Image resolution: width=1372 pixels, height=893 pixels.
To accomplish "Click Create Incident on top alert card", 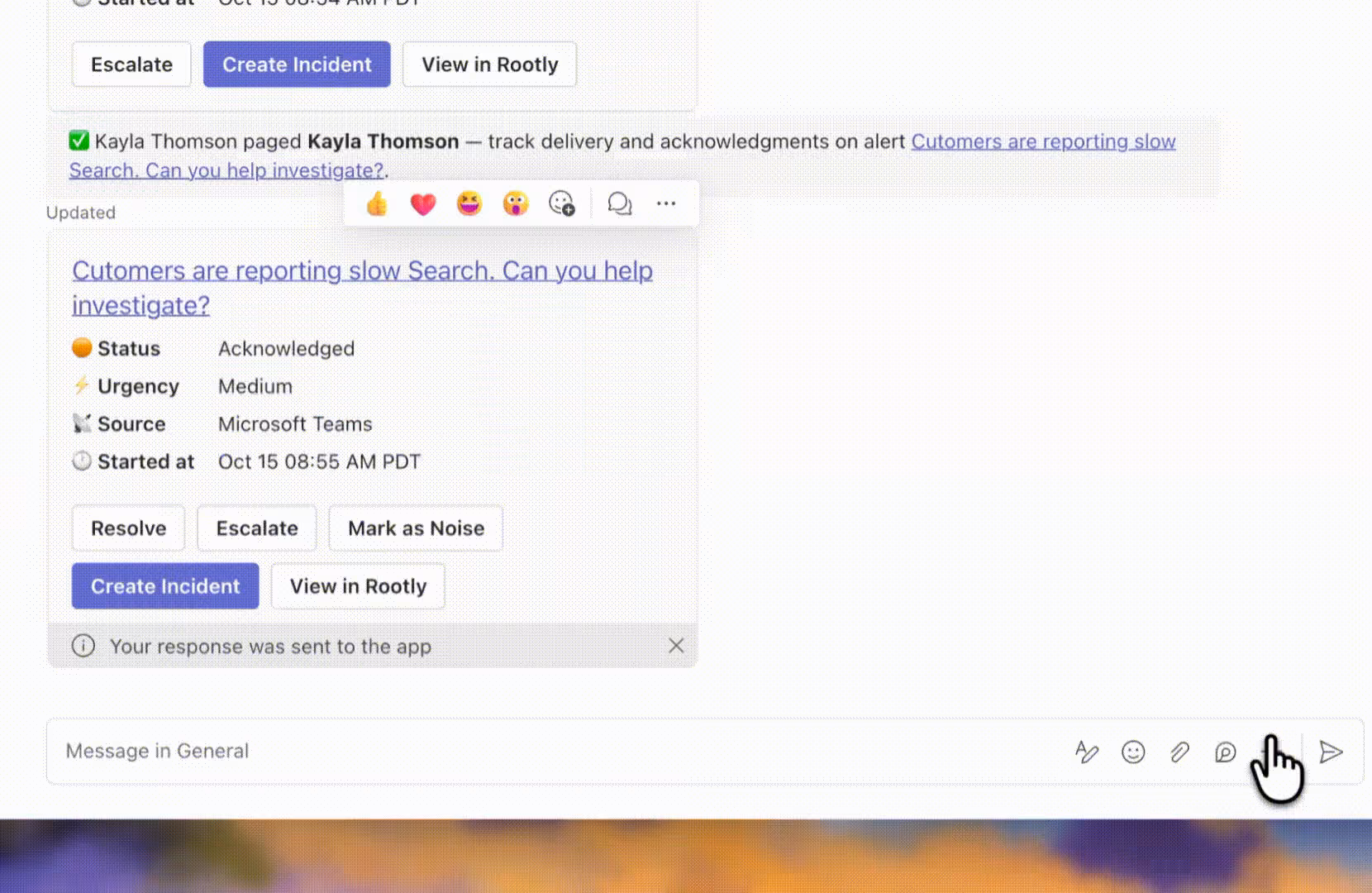I will pos(297,64).
